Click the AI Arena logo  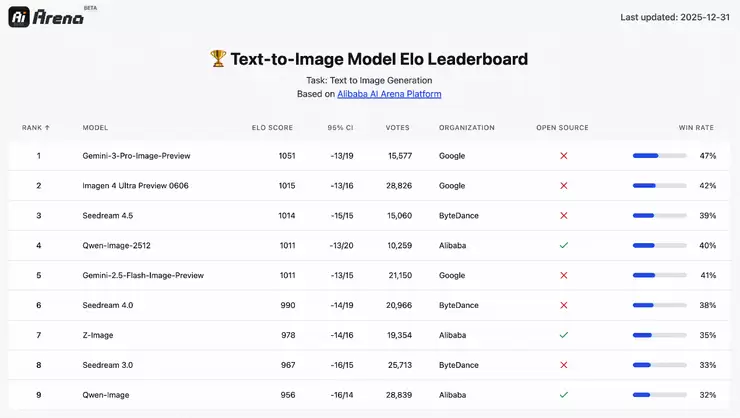pos(46,17)
